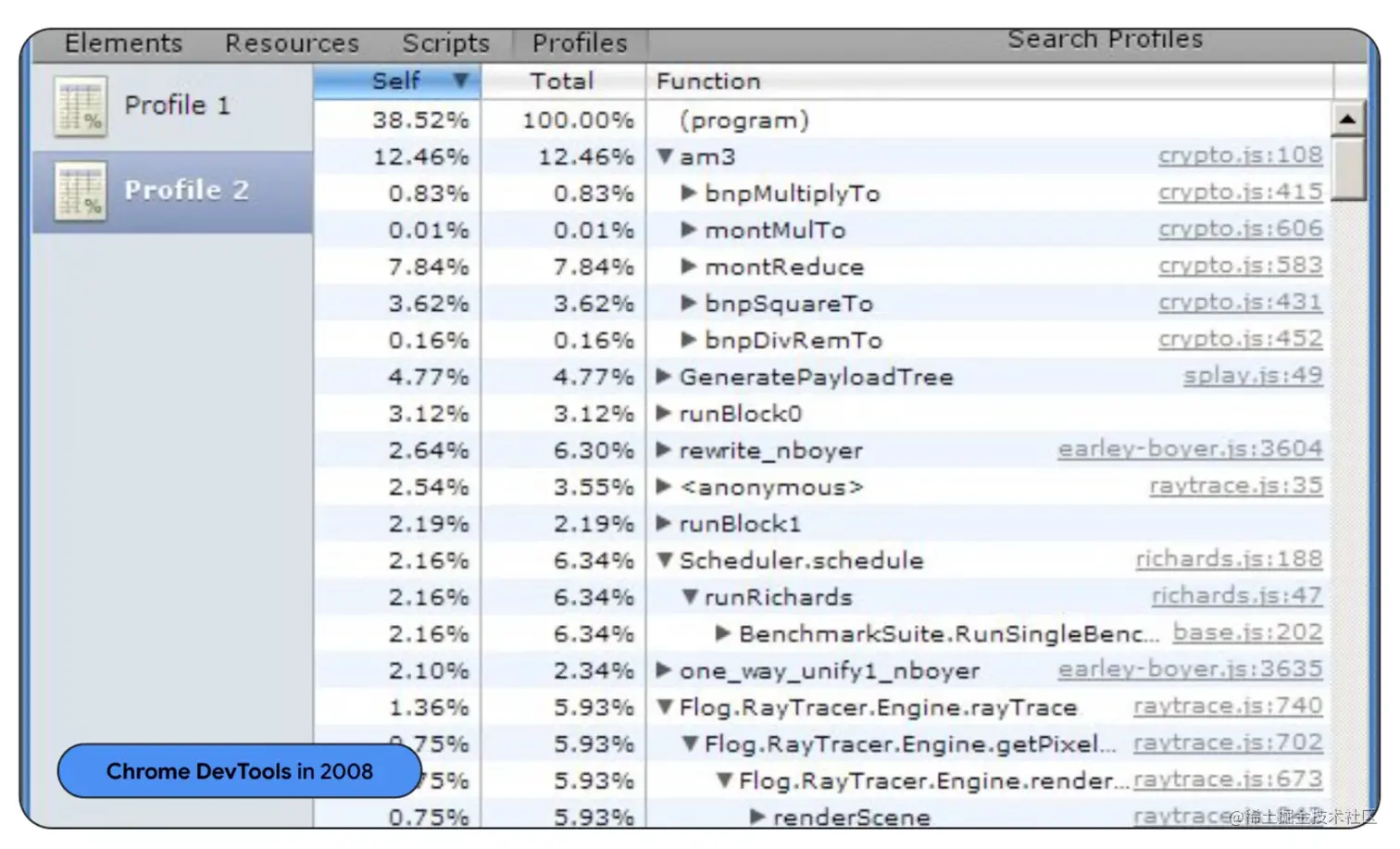Sort by the Self column header
1400x849 pixels.
pyautogui.click(x=396, y=81)
